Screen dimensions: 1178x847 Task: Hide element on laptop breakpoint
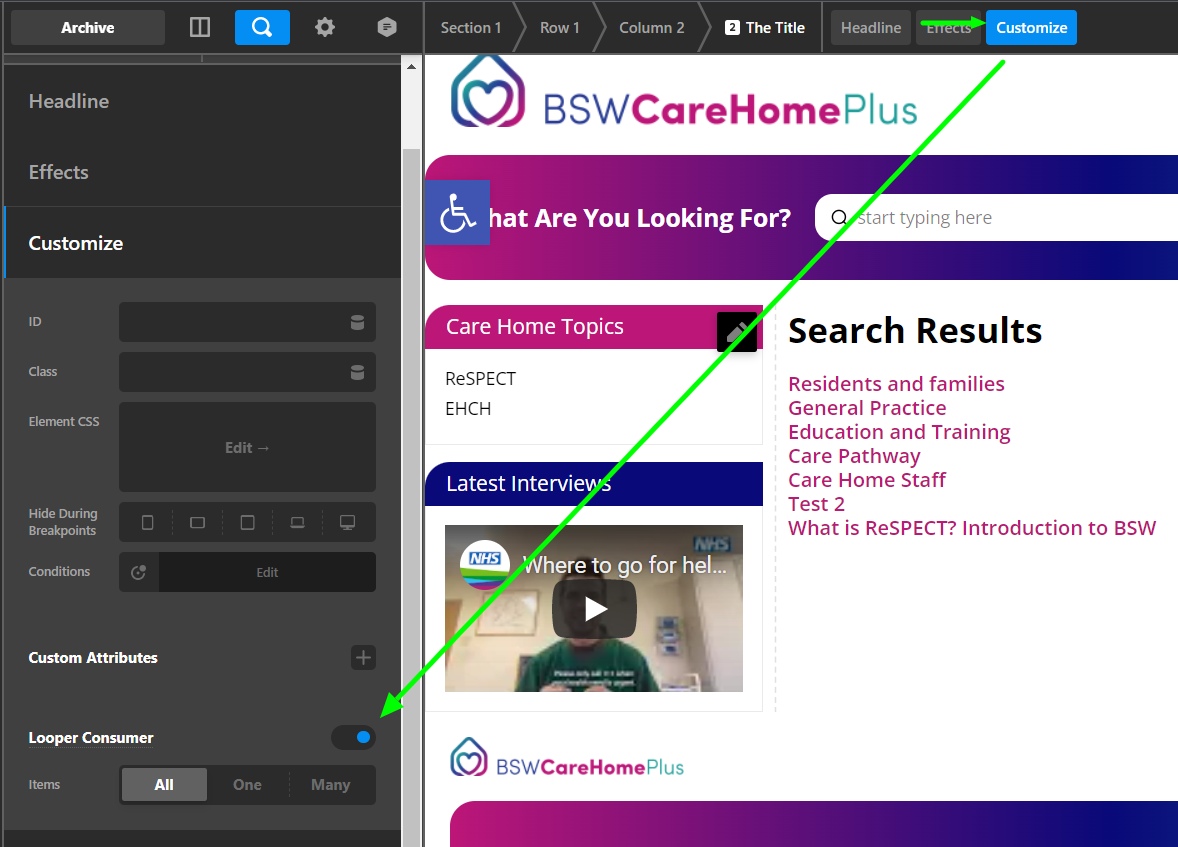(298, 522)
